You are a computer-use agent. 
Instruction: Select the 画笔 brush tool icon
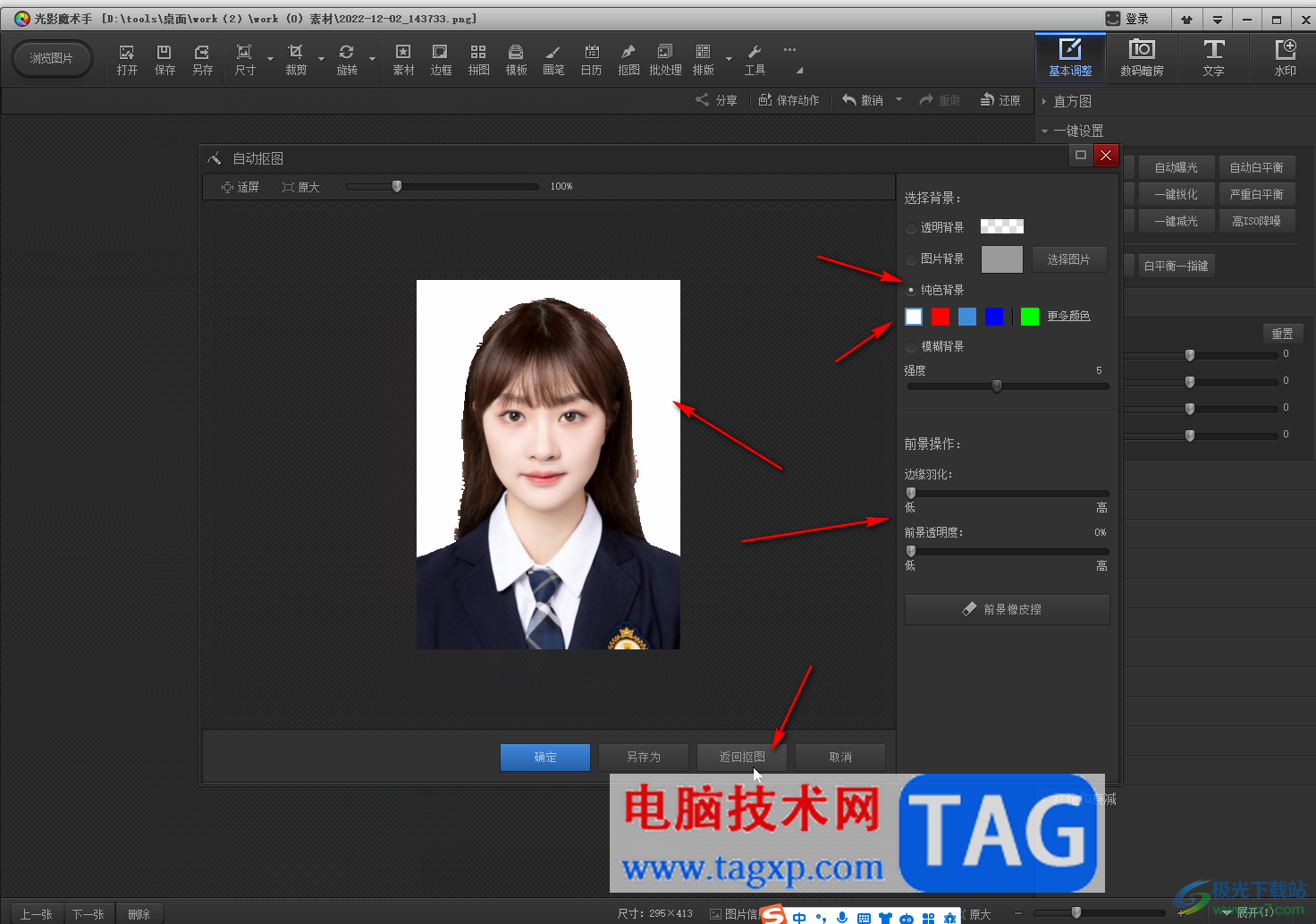click(x=553, y=59)
